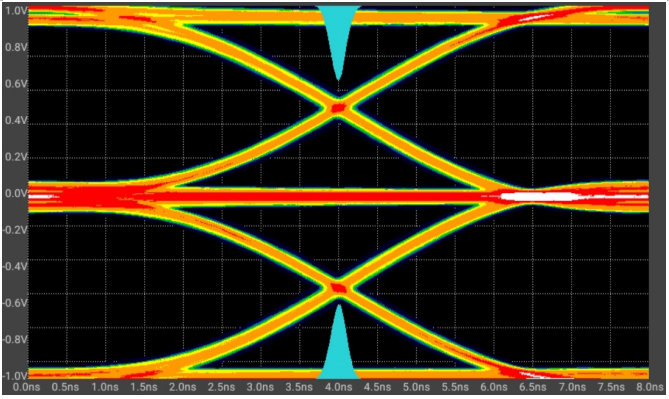
Task: Click the 0.0ns time axis label
Action: coord(27,387)
